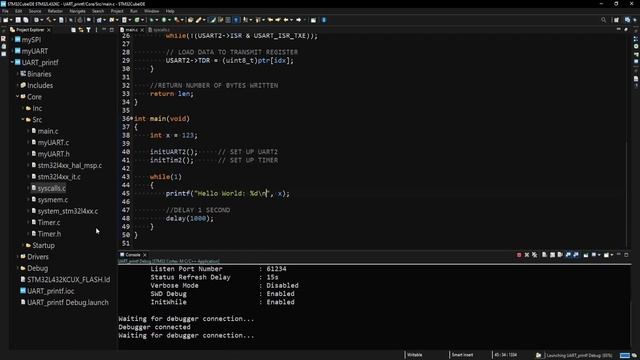Toggle Scroll Lock in Console toolbar

click(552, 255)
